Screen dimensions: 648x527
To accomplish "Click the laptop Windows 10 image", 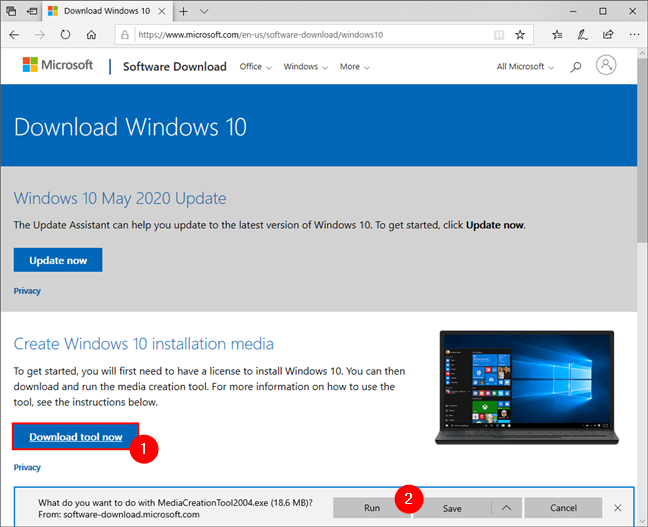I will [527, 387].
